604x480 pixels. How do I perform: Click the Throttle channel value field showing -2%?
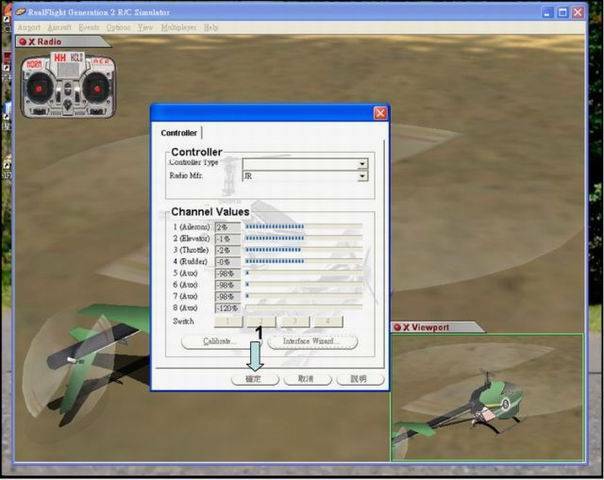[x=228, y=250]
